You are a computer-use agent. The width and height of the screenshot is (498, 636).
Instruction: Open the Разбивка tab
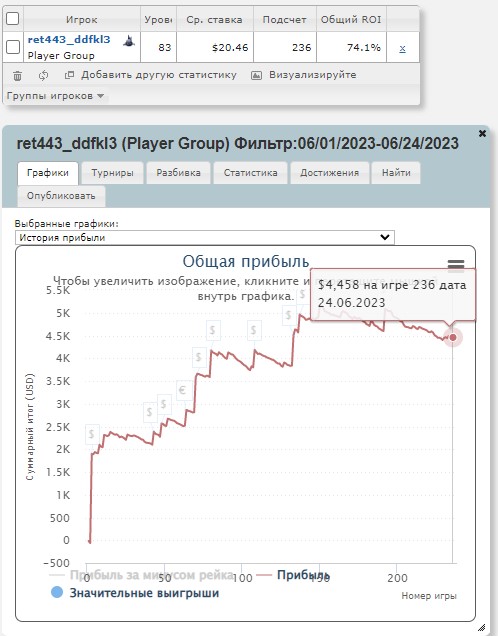(x=178, y=173)
